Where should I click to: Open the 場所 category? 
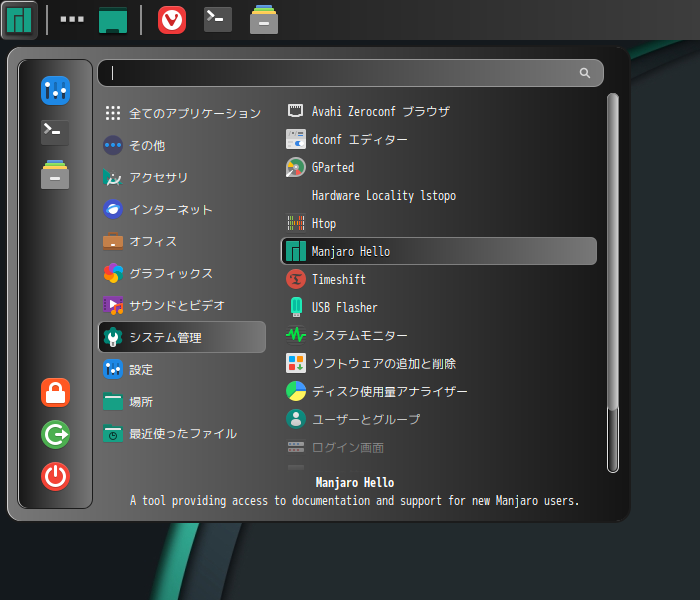(x=182, y=402)
